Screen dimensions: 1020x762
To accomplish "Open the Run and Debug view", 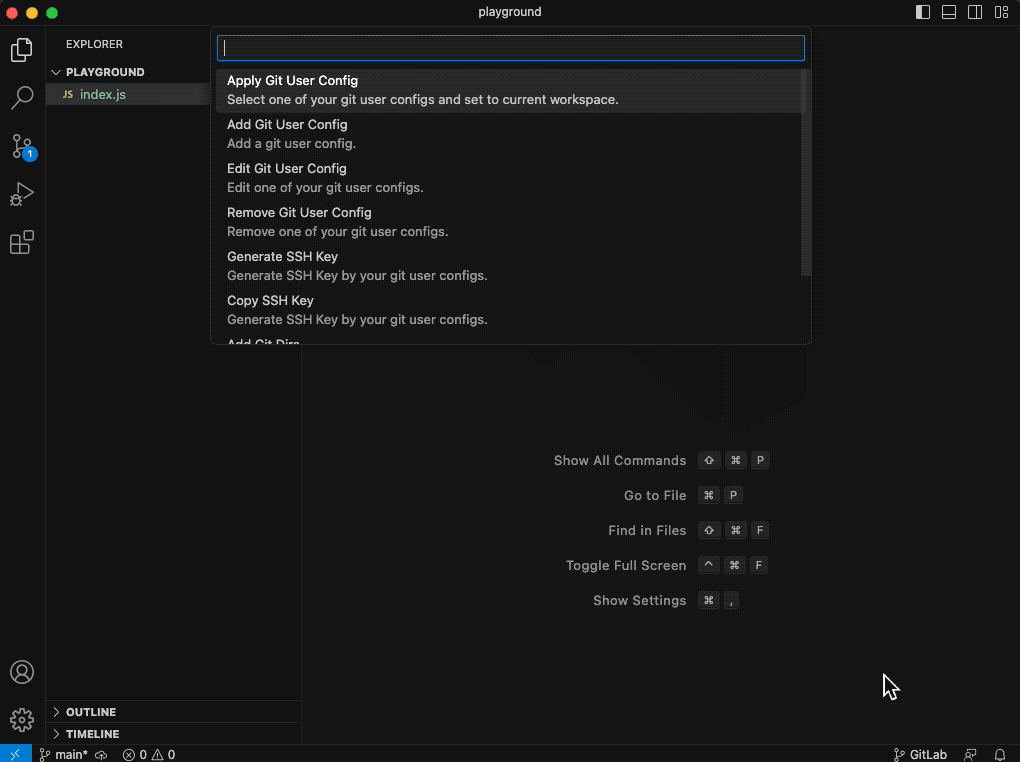I will coord(22,194).
